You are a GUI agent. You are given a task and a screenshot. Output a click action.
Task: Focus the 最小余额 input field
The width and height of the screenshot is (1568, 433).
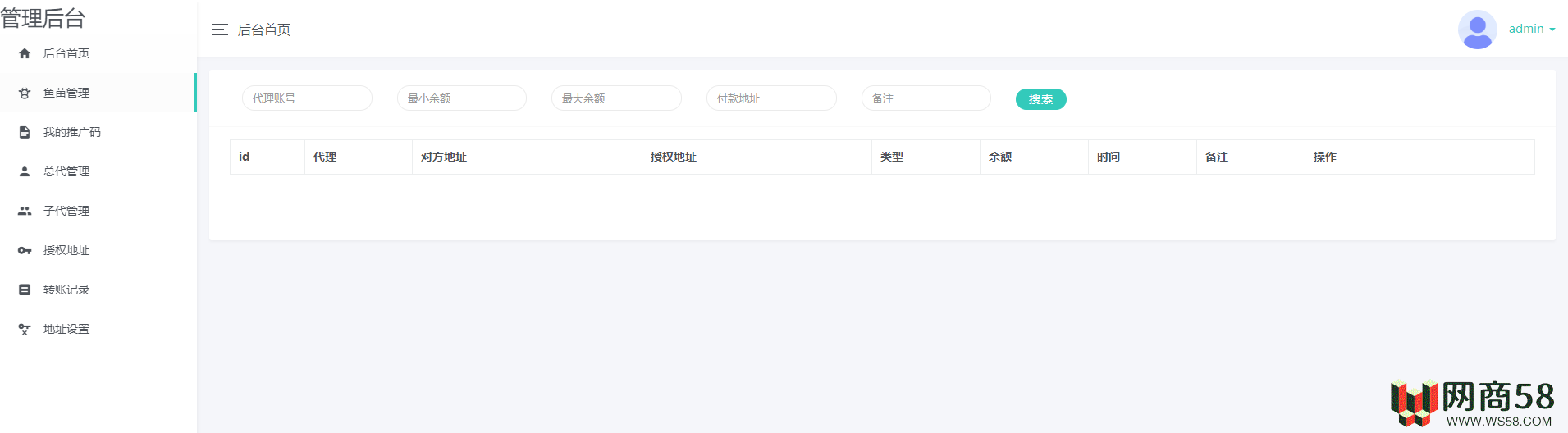(462, 98)
